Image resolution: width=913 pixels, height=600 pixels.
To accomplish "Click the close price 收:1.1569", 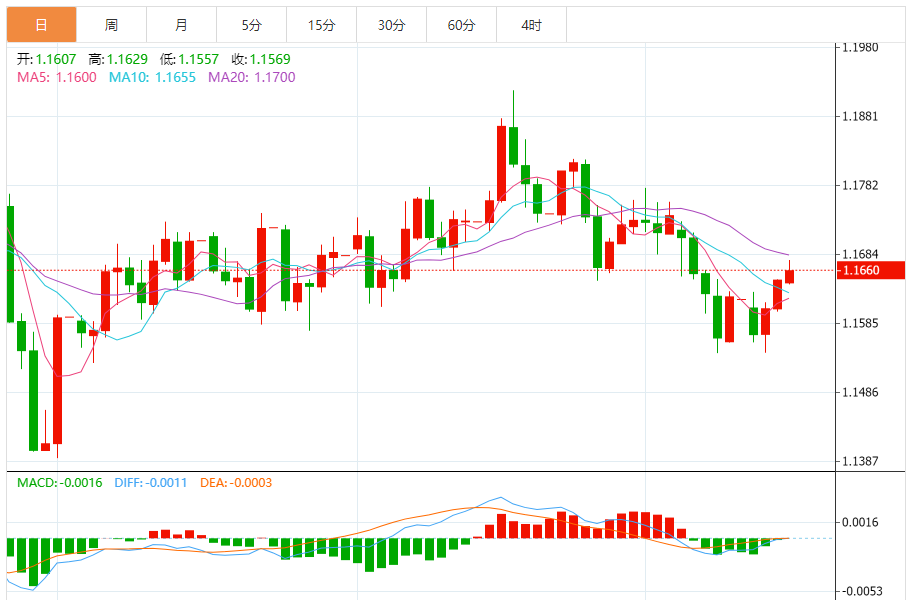I will click(261, 59).
